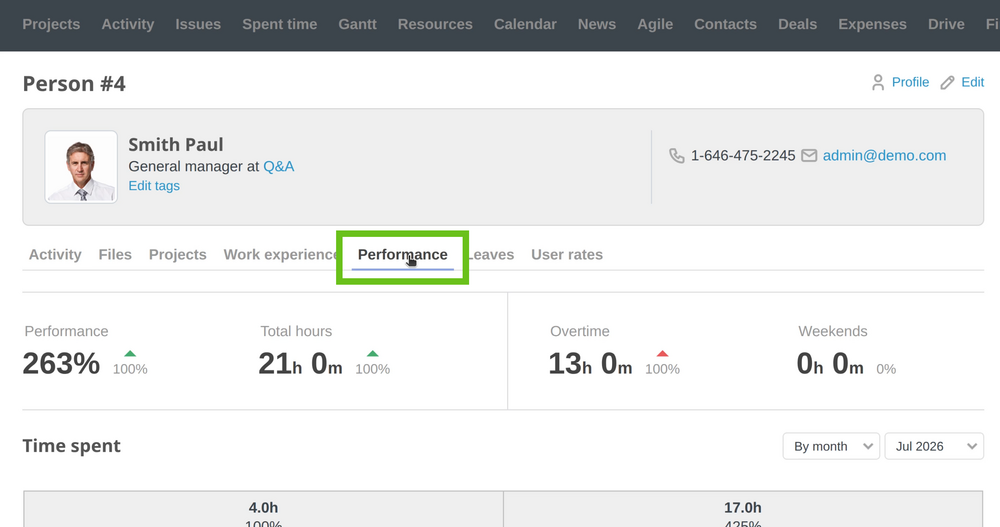The image size is (1000, 527).
Task: Click the Edit pencil icon
Action: click(947, 82)
